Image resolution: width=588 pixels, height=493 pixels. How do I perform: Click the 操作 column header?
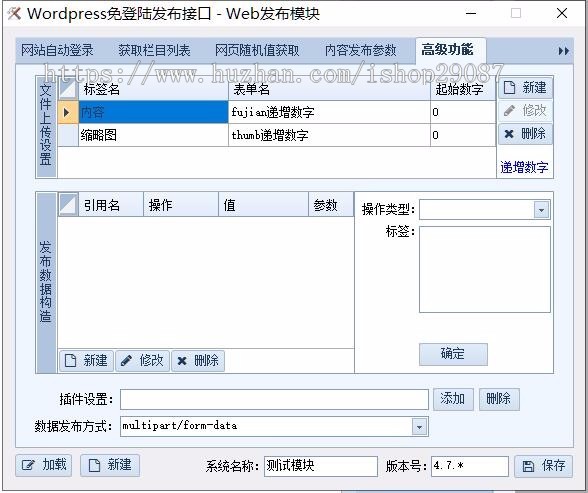181,205
